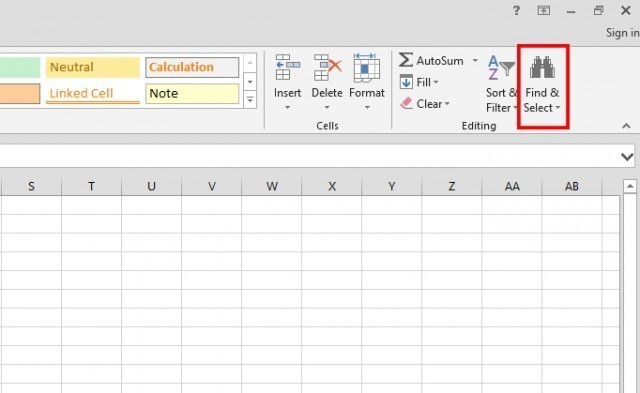Image resolution: width=640 pixels, height=393 pixels.
Task: Minimize the Excel window
Action: [x=571, y=11]
